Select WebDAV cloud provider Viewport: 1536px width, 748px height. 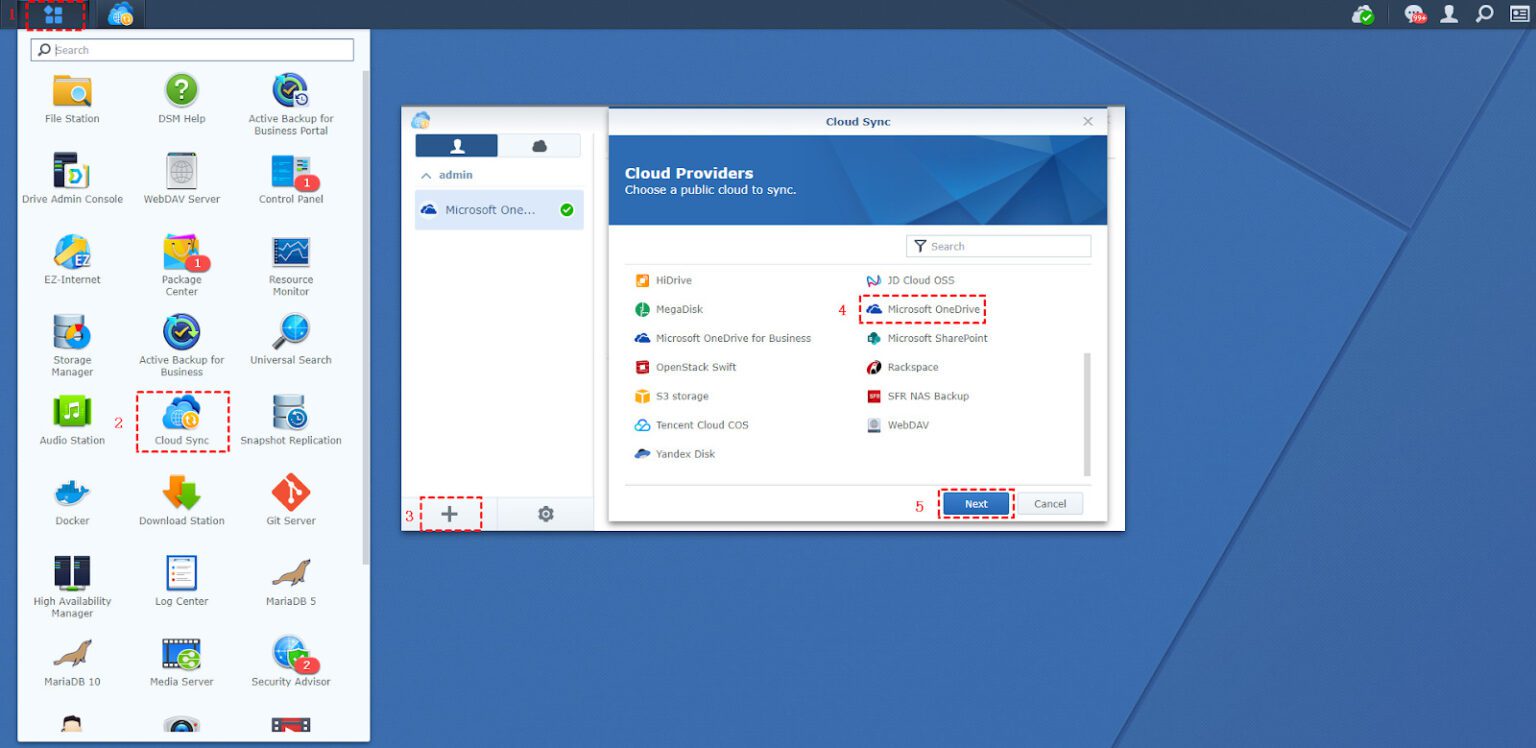pos(898,425)
